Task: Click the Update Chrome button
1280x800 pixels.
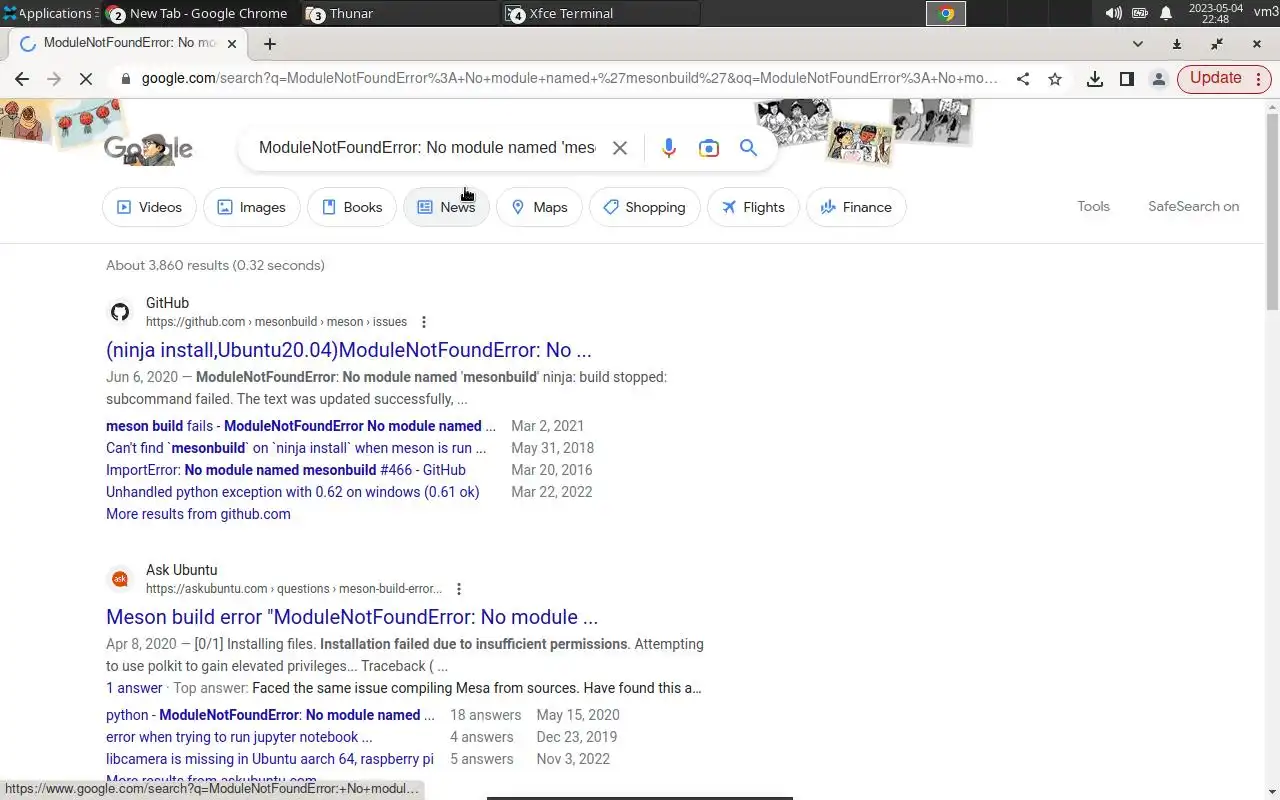Action: coord(1215,79)
